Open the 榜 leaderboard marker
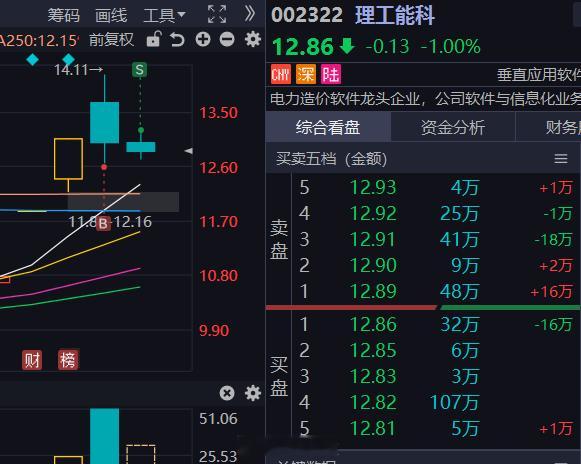Screen dimensions: 581x464 coord(68,360)
